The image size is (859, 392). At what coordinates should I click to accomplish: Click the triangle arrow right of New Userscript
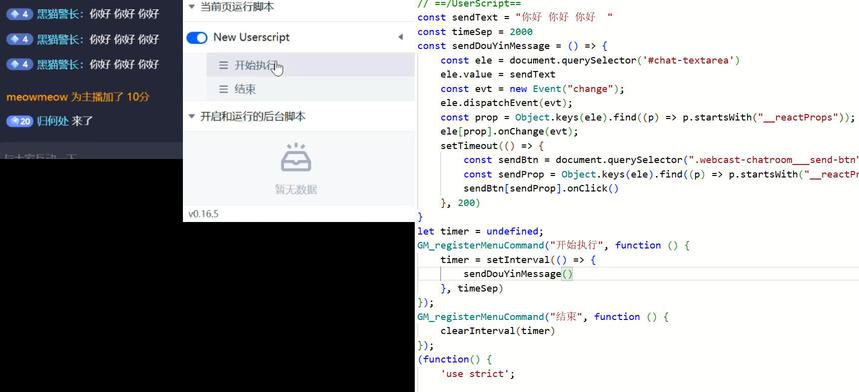400,37
